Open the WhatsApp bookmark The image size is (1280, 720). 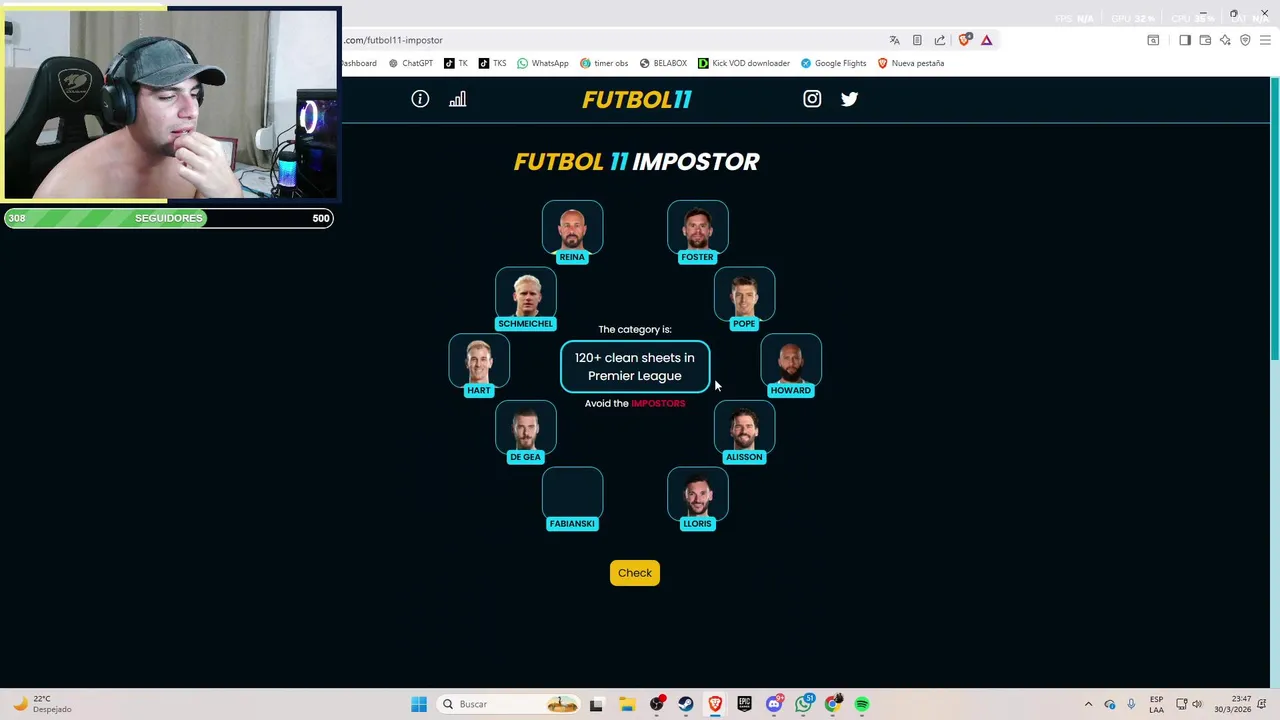(543, 63)
